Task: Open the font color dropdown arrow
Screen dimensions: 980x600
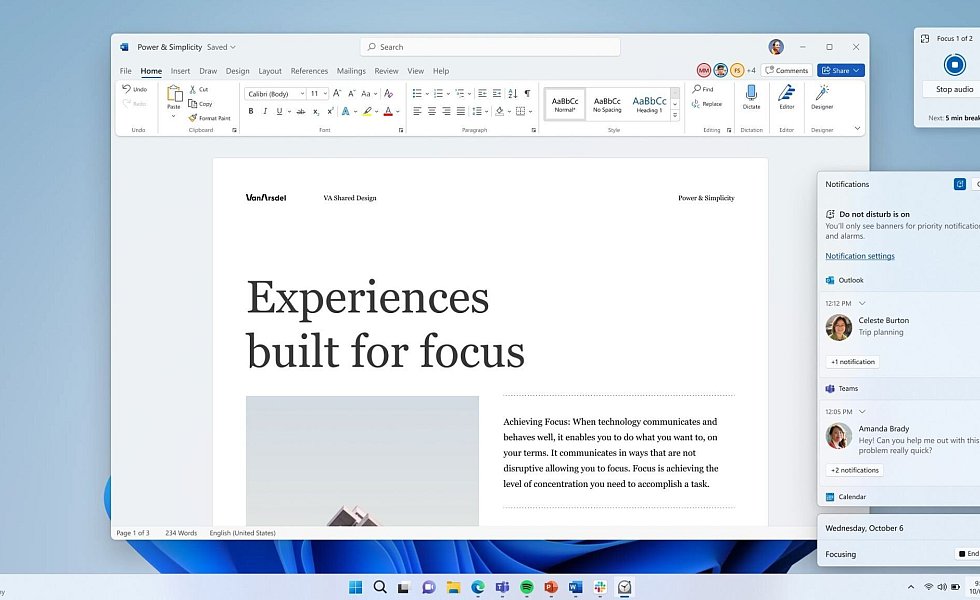Action: coord(398,112)
